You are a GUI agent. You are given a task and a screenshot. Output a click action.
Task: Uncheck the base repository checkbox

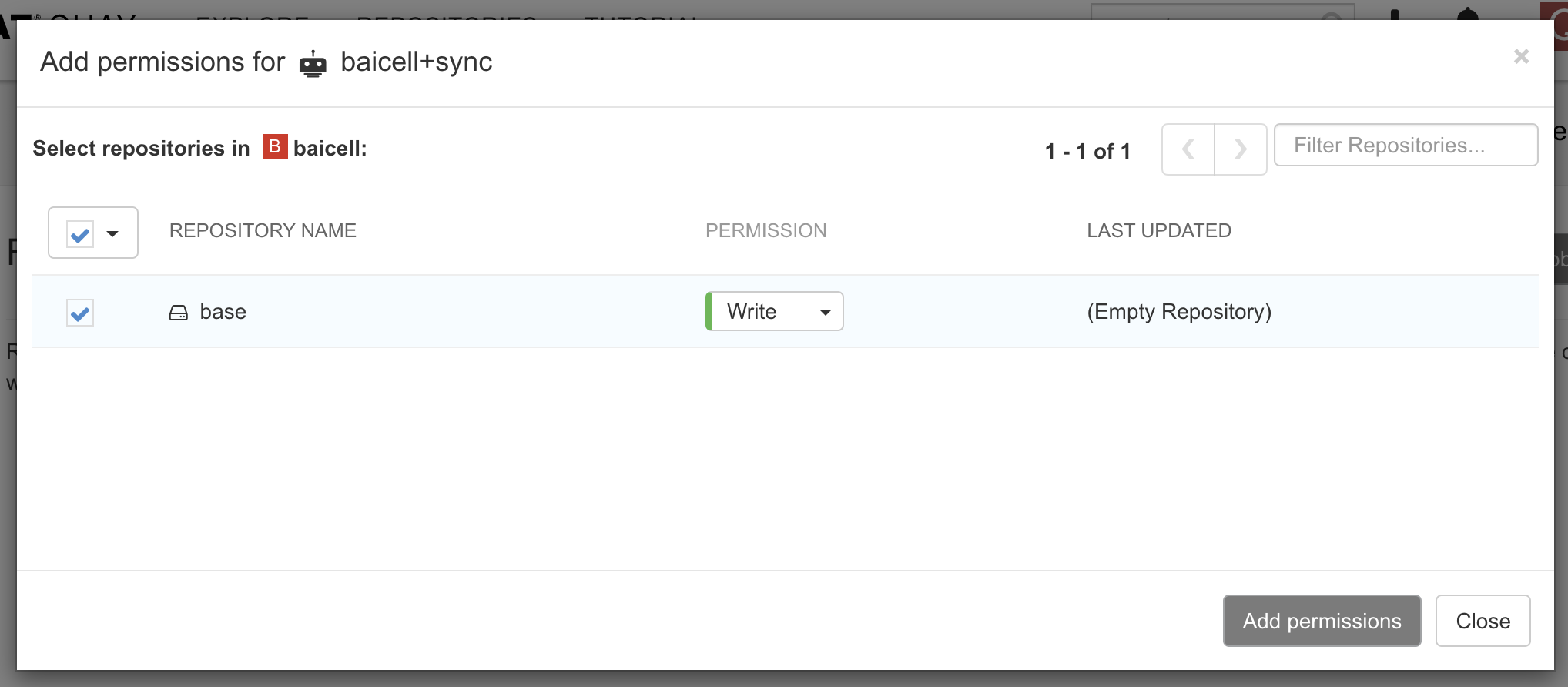80,313
